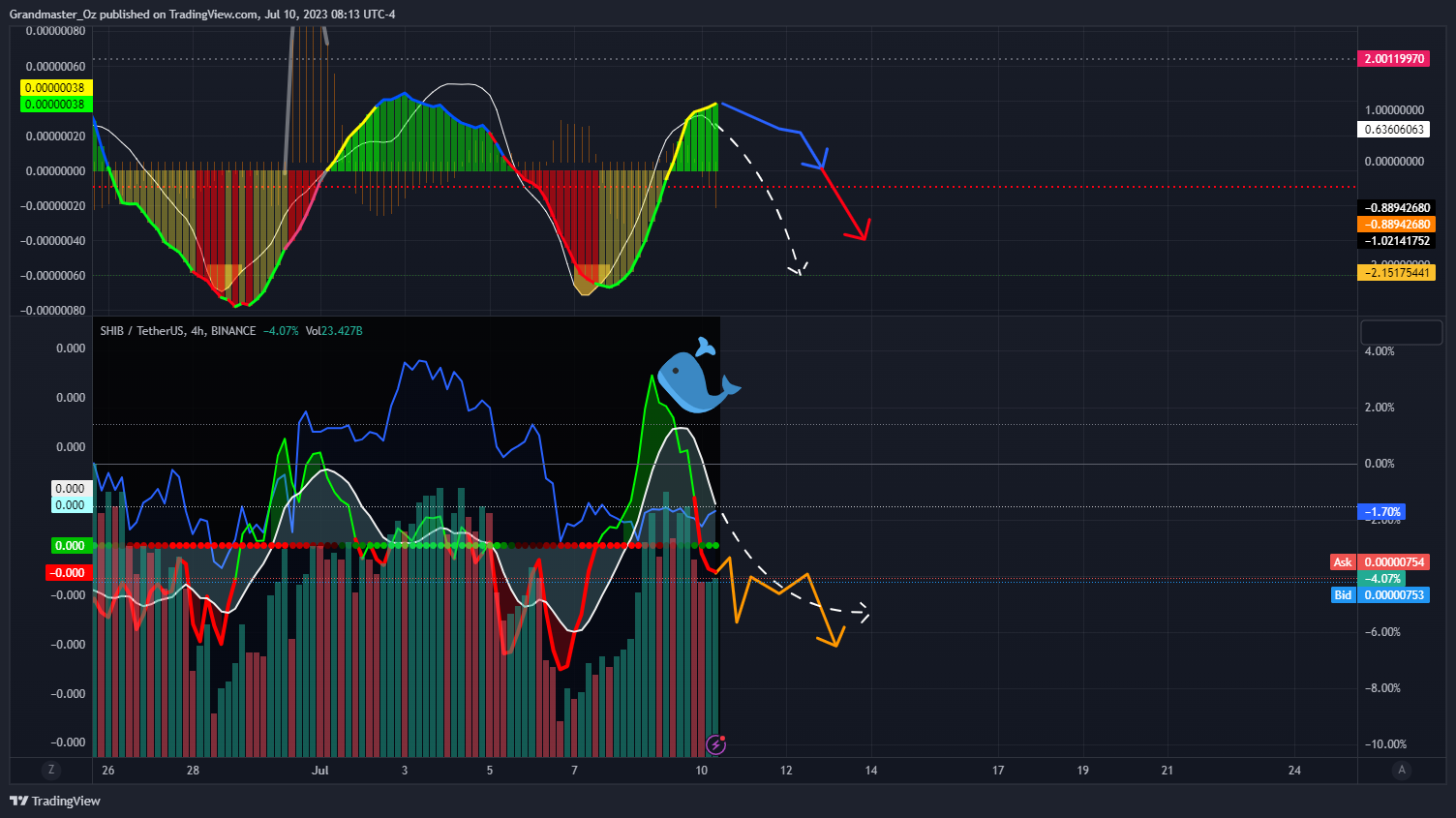Click the blue Bid label

(x=1343, y=595)
